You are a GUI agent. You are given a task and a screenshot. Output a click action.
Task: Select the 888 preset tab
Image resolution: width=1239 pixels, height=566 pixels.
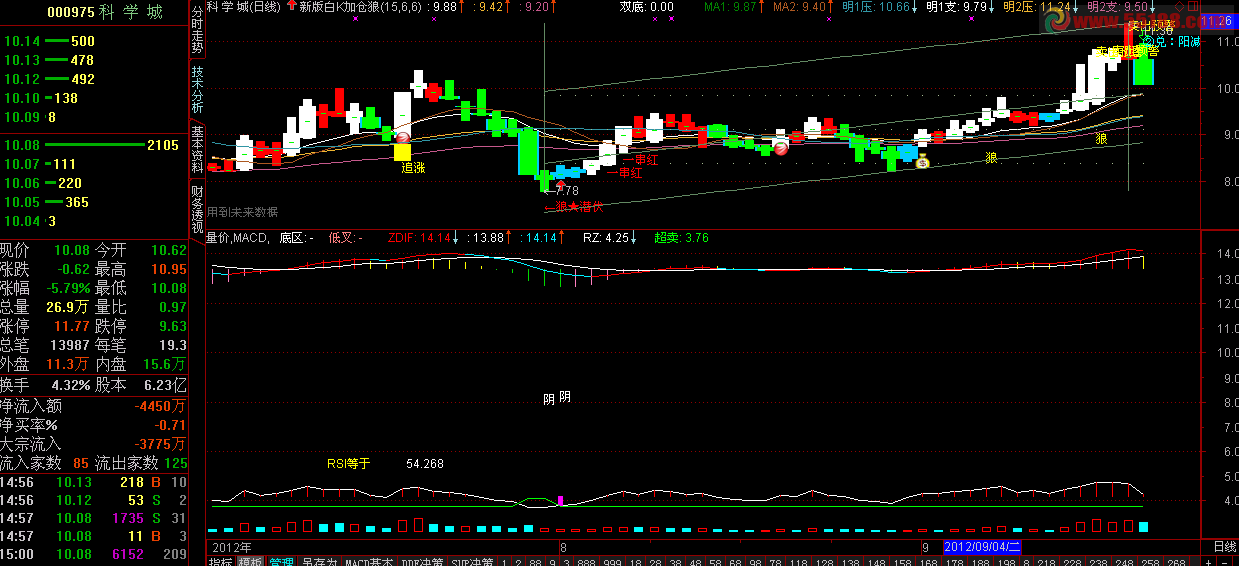pyautogui.click(x=588, y=561)
